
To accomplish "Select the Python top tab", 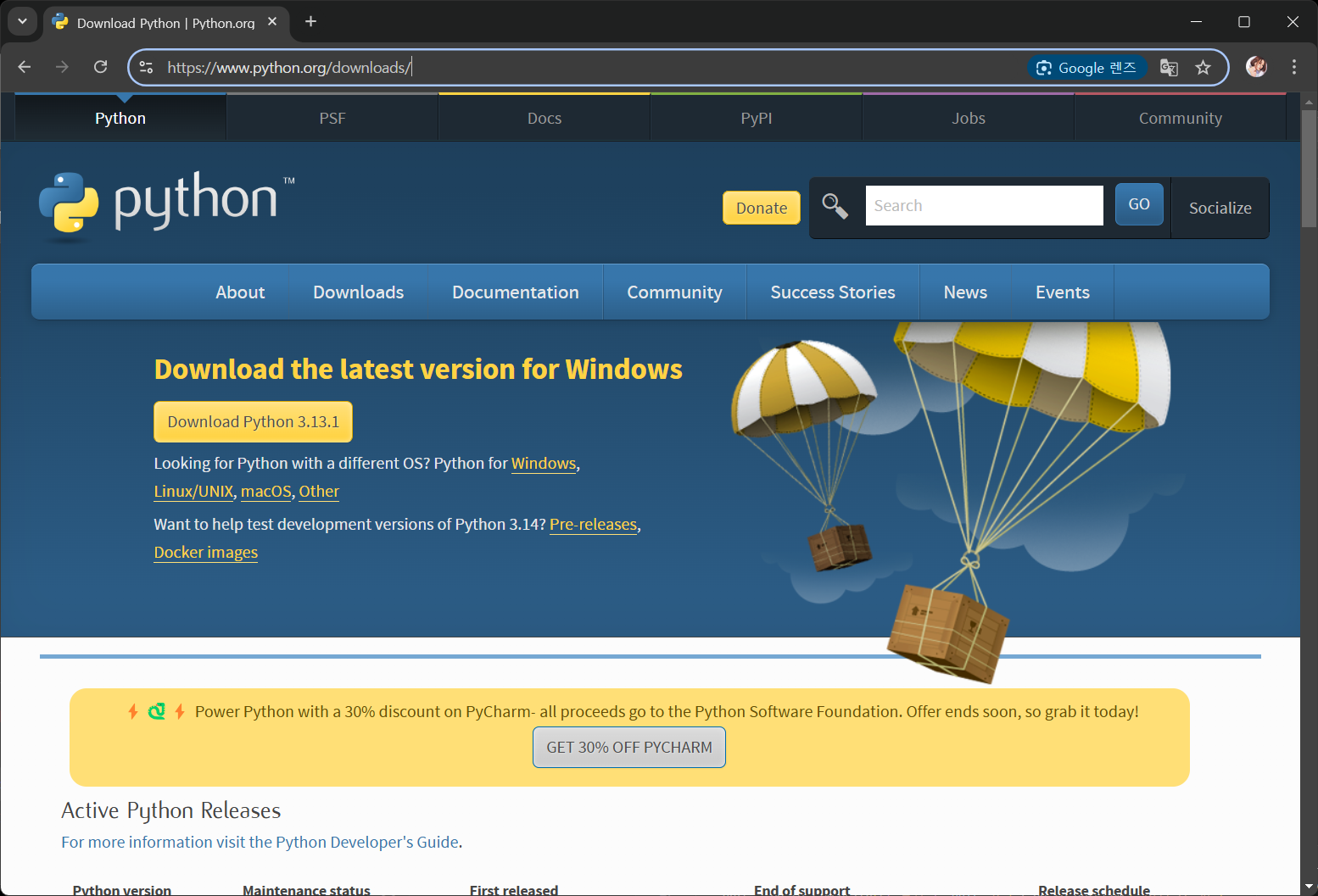I will [120, 118].
